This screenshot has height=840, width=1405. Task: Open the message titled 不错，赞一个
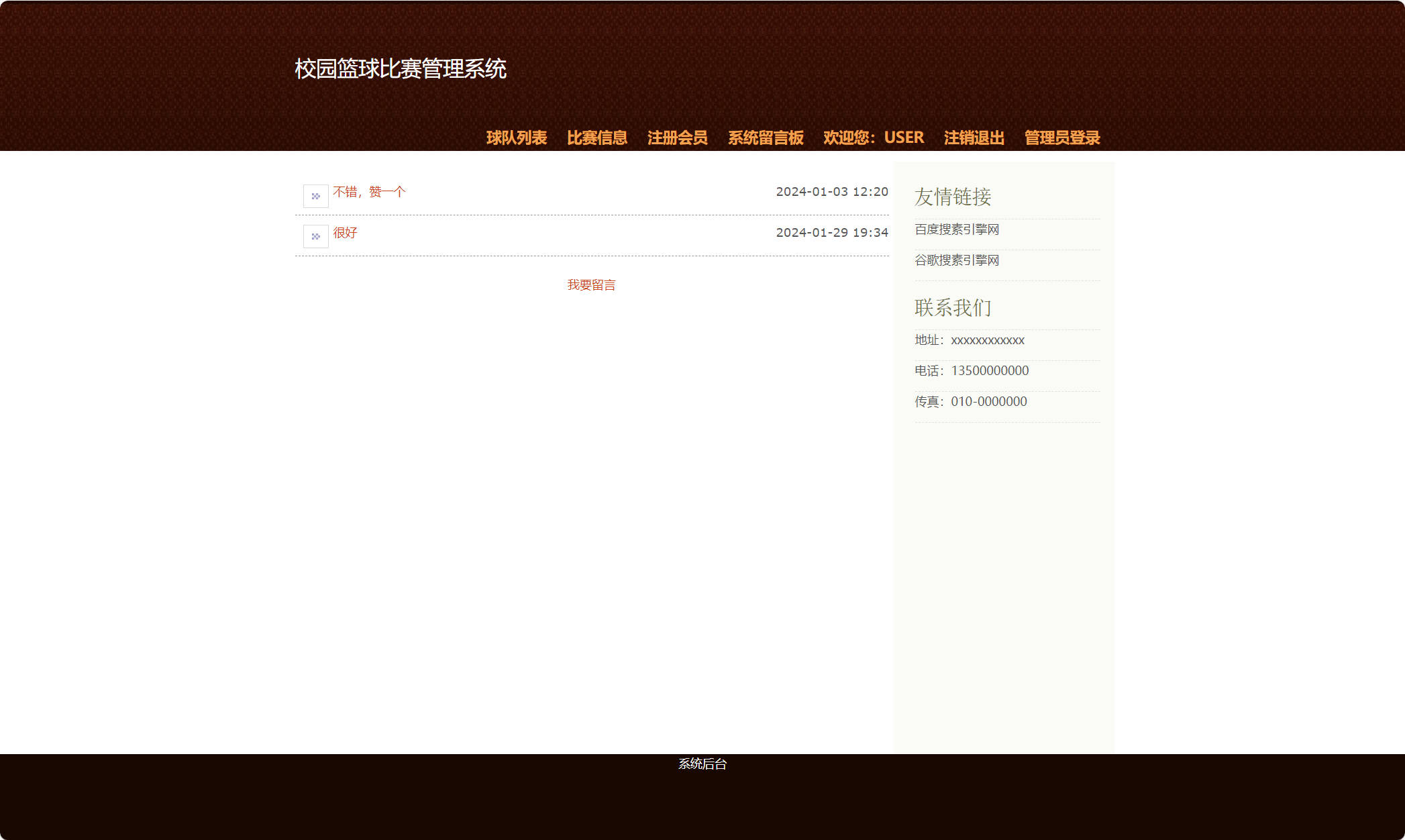368,191
